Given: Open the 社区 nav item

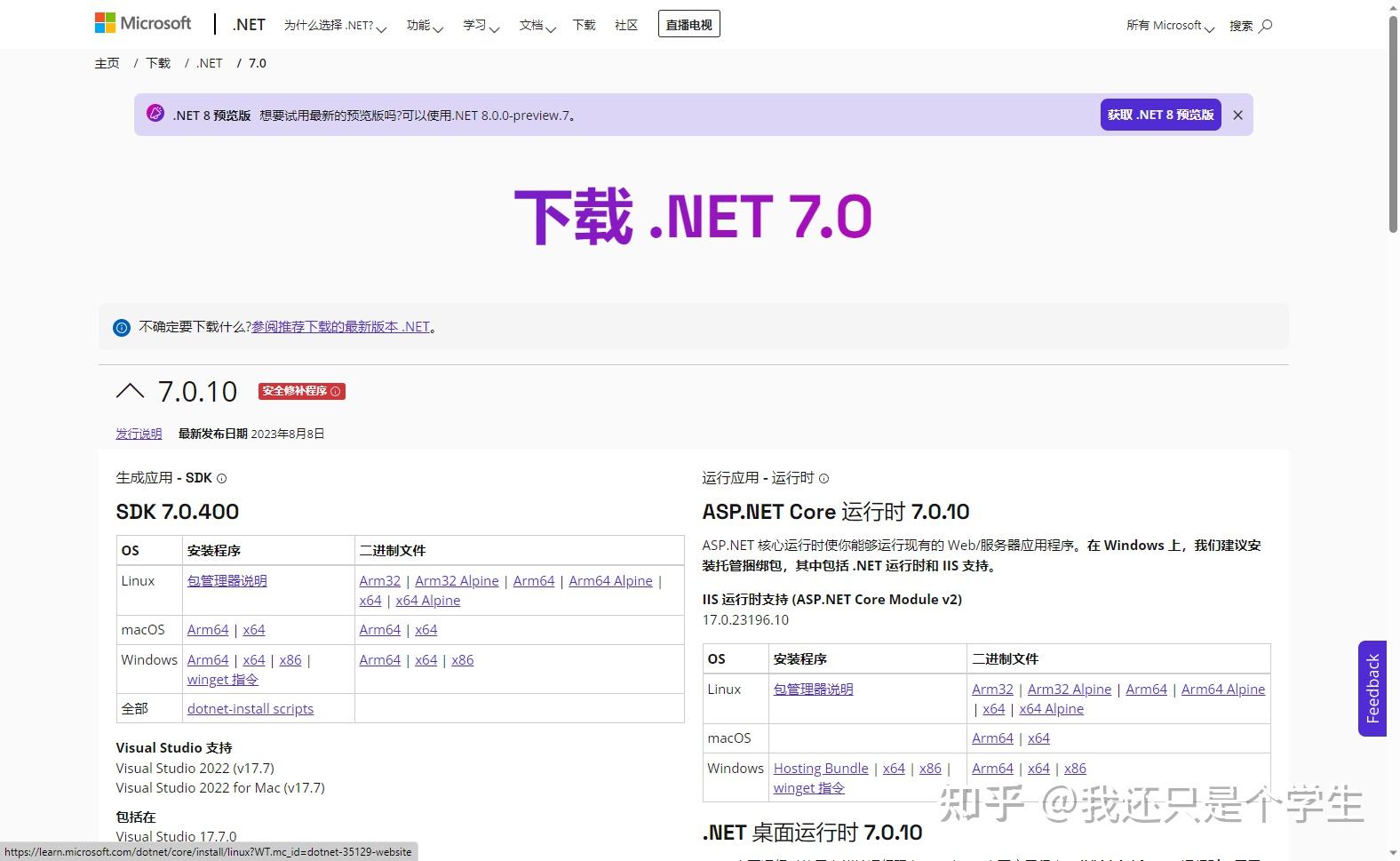Looking at the screenshot, I should coord(626,25).
